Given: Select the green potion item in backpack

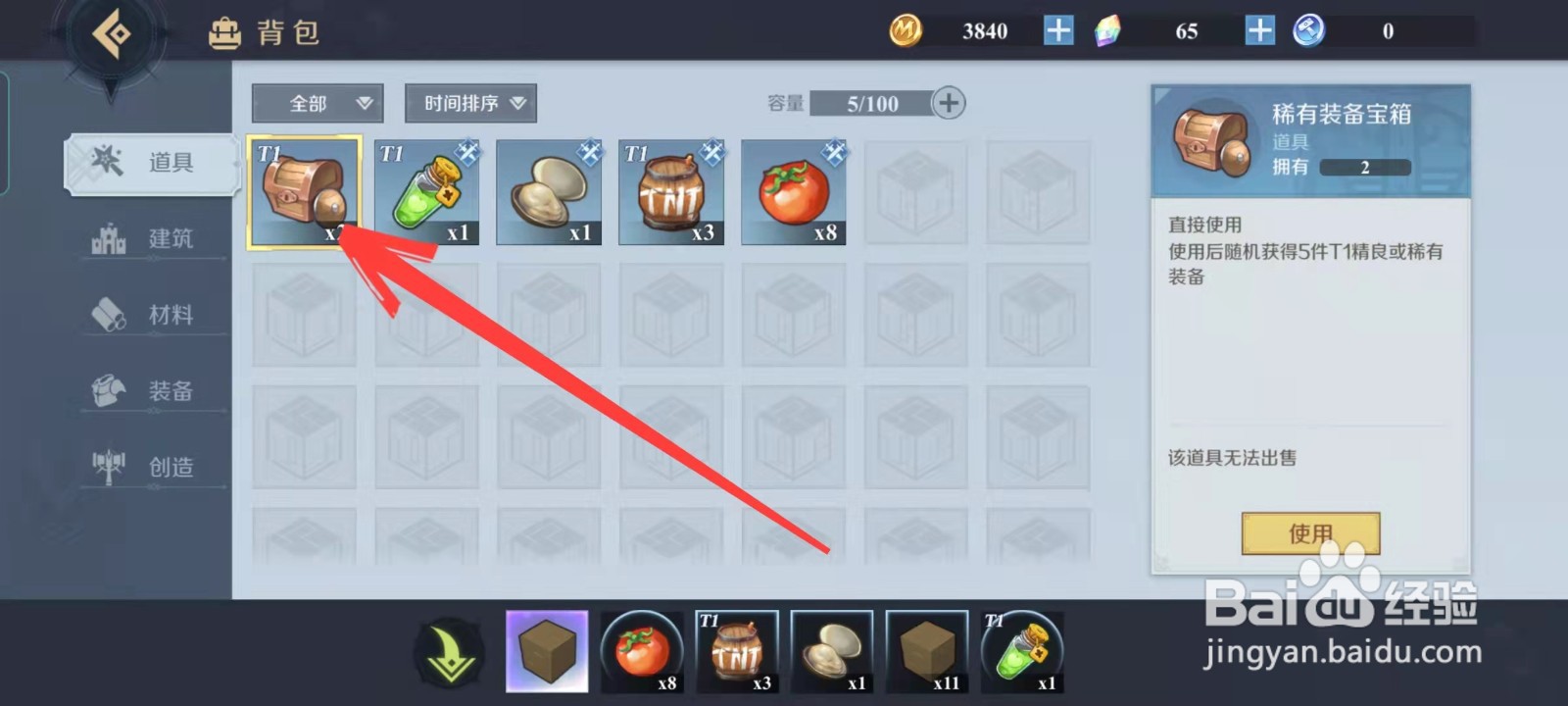Looking at the screenshot, I should (427, 191).
